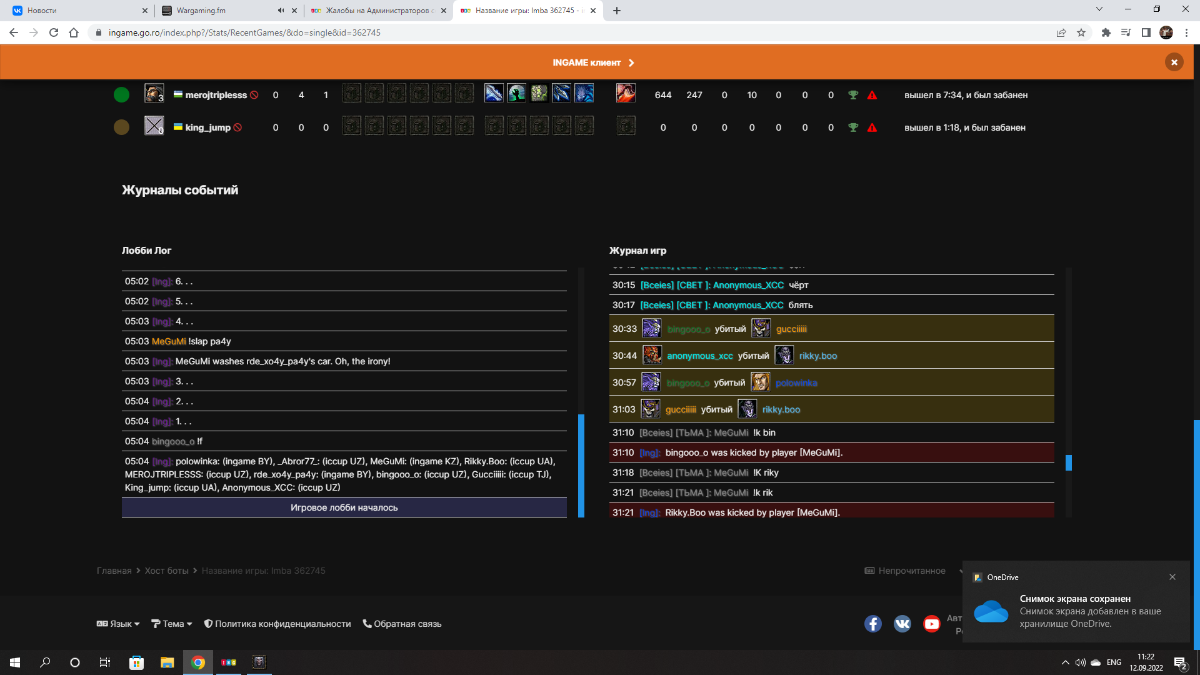Open the YouTube social link in footer

pyautogui.click(x=932, y=623)
